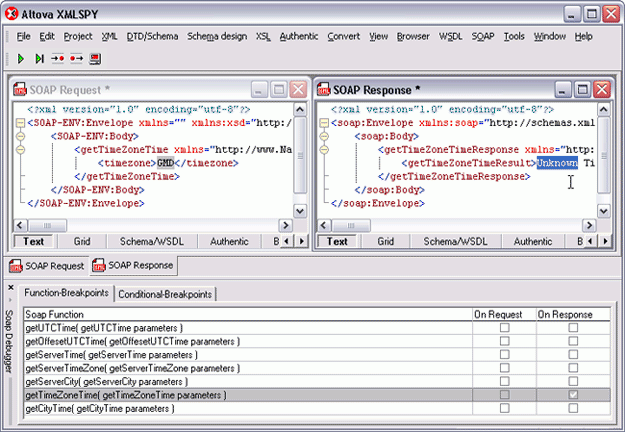The image size is (625, 432).
Task: Open the WSDL menu
Action: tap(450, 36)
